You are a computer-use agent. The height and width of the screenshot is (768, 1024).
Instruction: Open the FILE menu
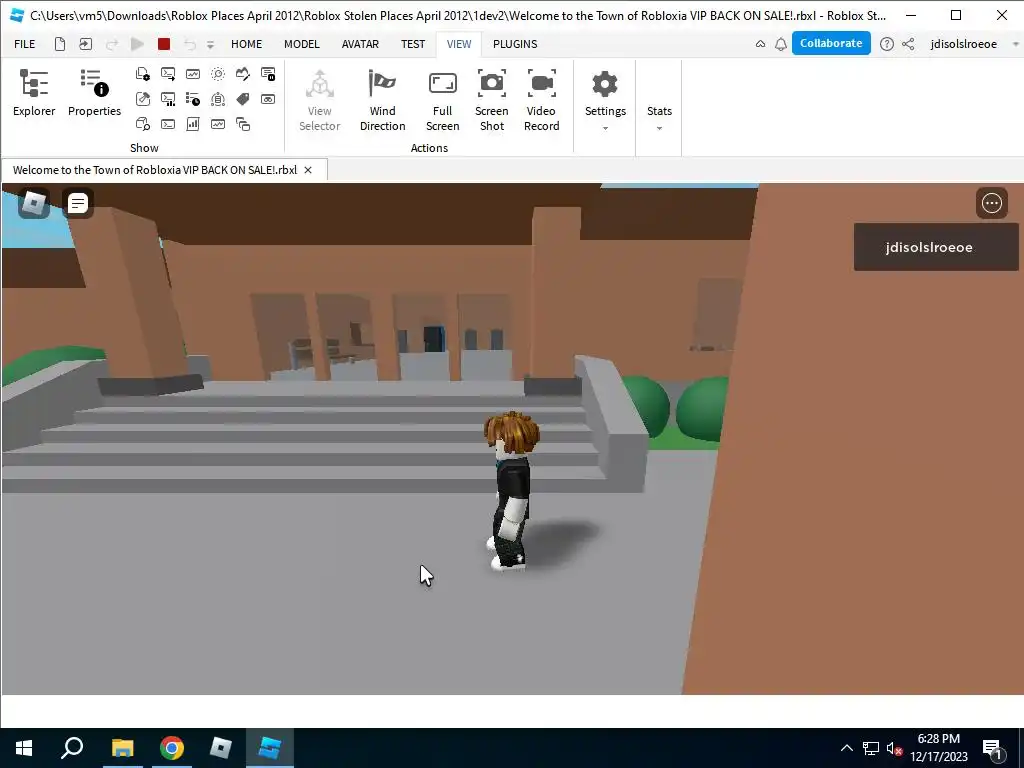coord(25,44)
